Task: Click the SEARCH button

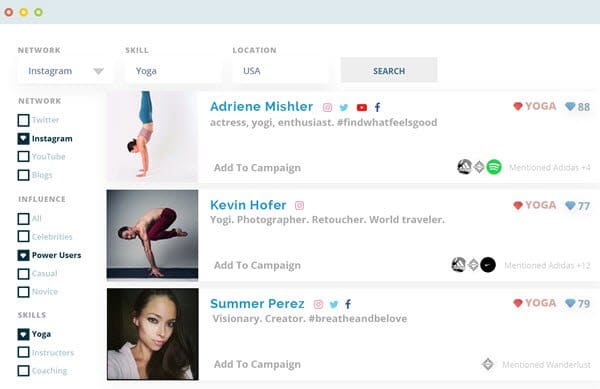Action: point(389,70)
